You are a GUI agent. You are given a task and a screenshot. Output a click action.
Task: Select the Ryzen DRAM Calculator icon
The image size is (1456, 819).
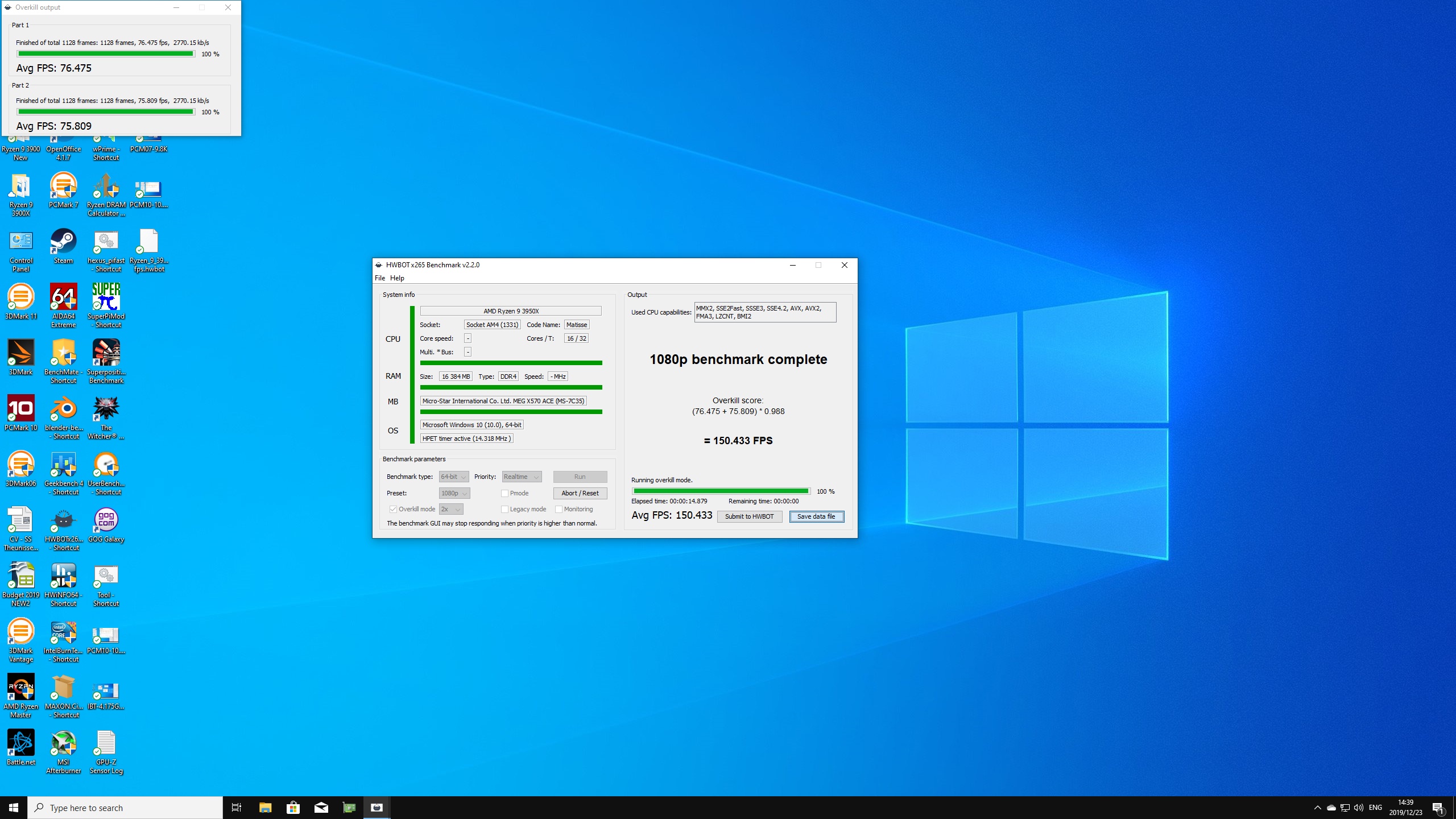coord(106,195)
